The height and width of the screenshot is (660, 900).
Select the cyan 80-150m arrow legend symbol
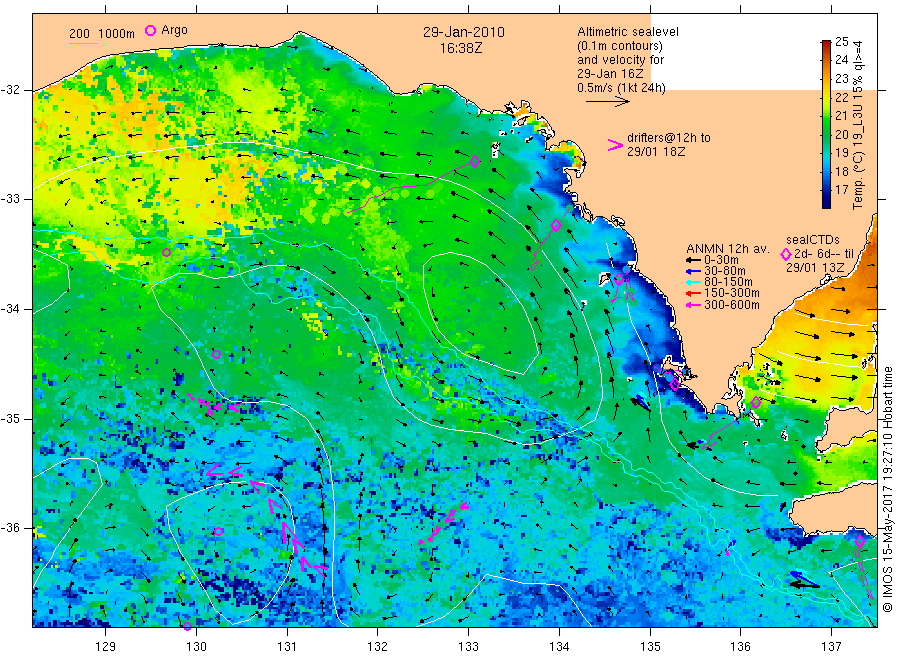[693, 282]
